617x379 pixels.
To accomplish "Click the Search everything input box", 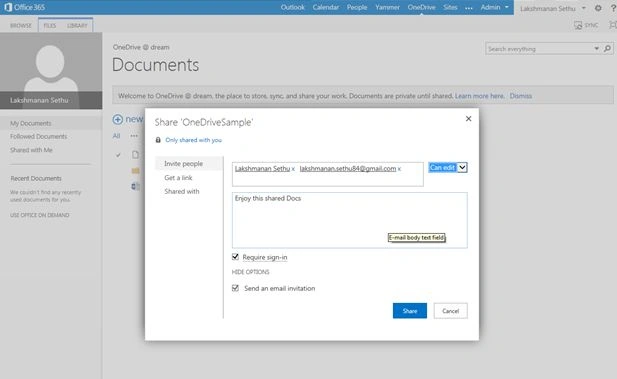I will pyautogui.click(x=539, y=49).
